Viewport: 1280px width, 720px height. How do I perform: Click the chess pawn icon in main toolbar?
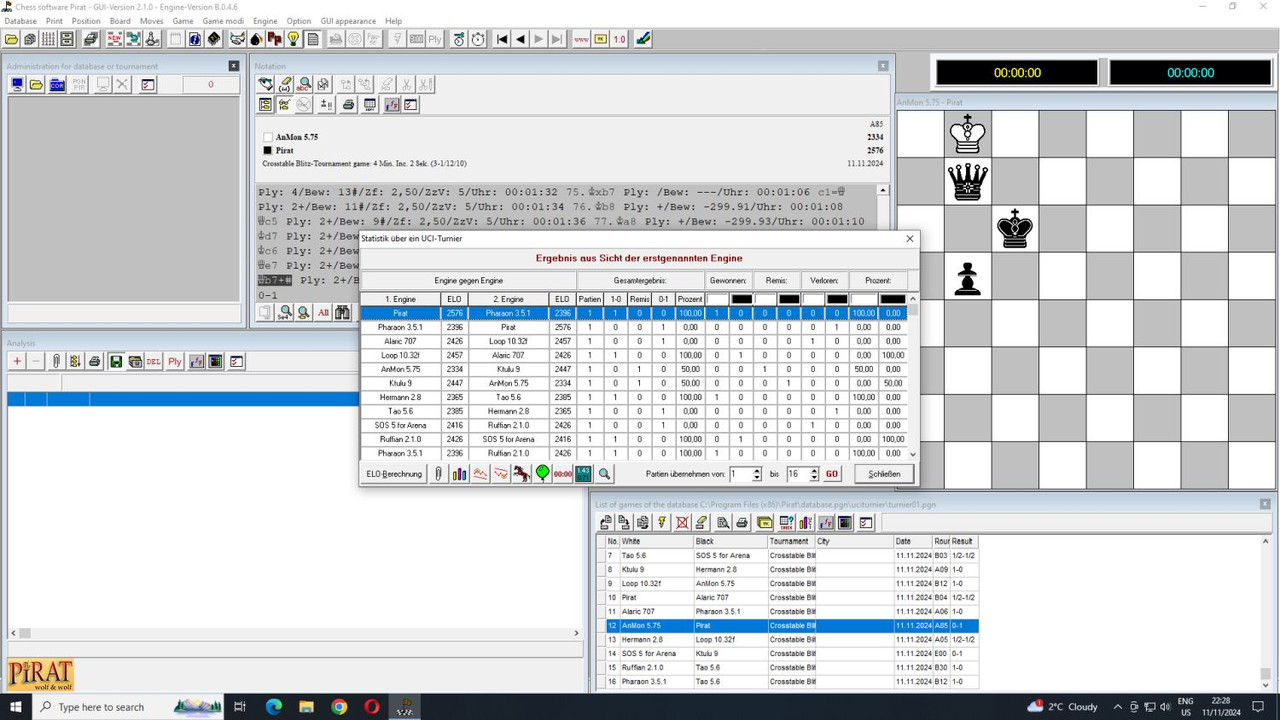point(152,39)
